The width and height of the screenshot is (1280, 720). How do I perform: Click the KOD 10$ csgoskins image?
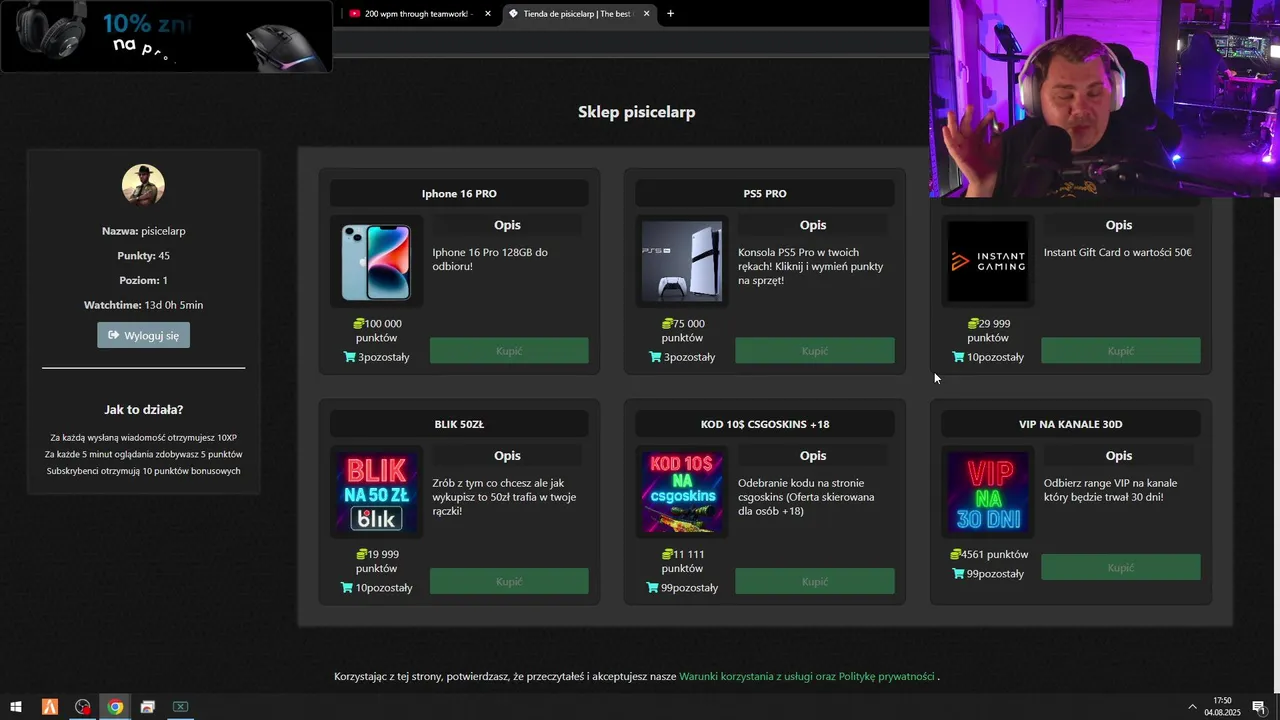pyautogui.click(x=681, y=493)
